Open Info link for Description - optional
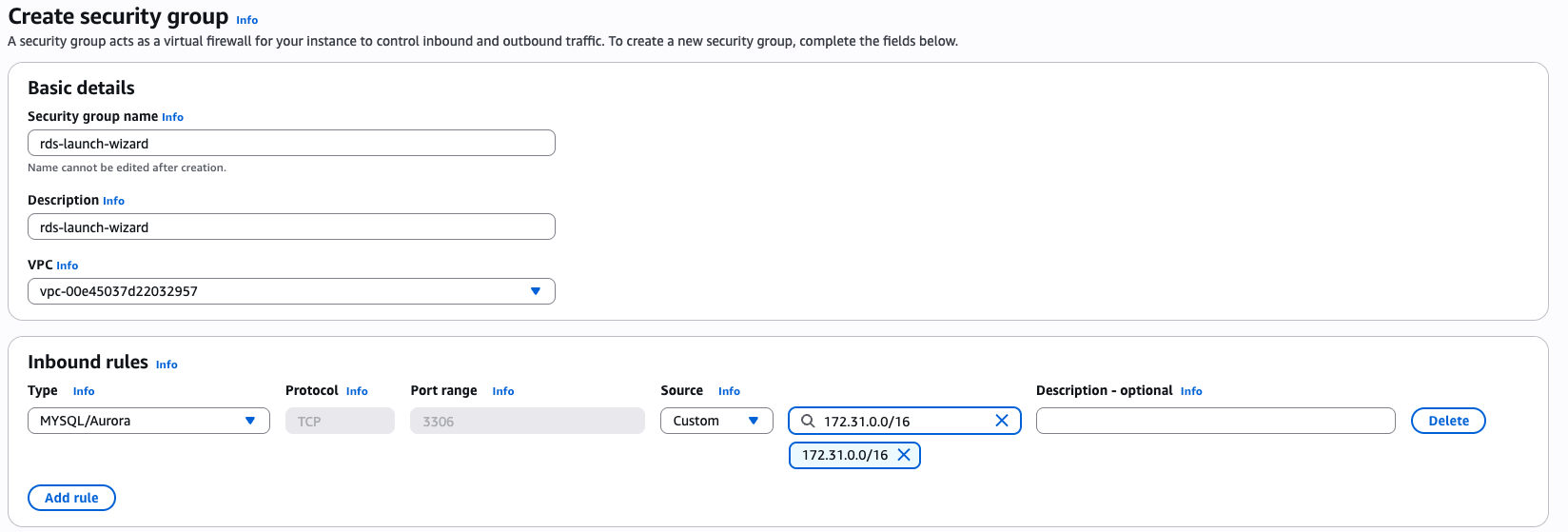Image resolution: width=1568 pixels, height=532 pixels. pos(1191,391)
